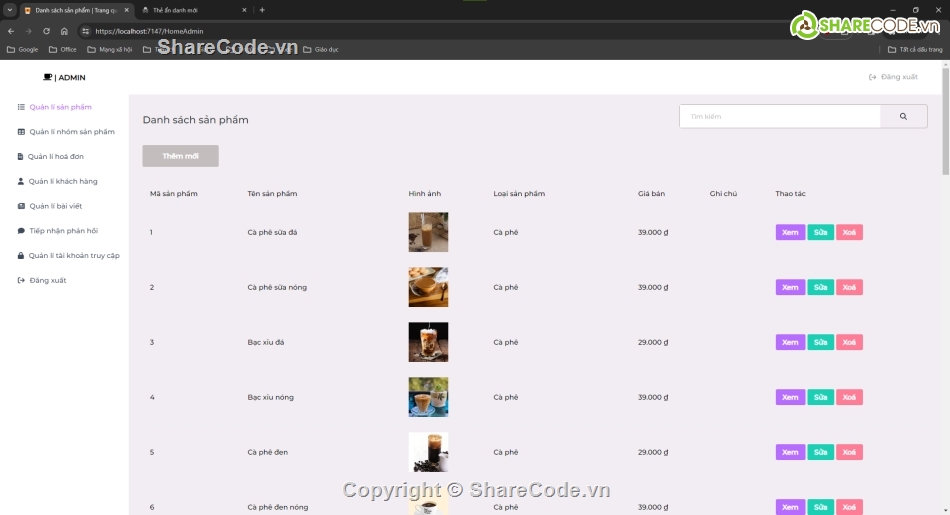Open Quản lí nhóm sản phẩm in sidebar
The image size is (950, 515).
click(71, 132)
